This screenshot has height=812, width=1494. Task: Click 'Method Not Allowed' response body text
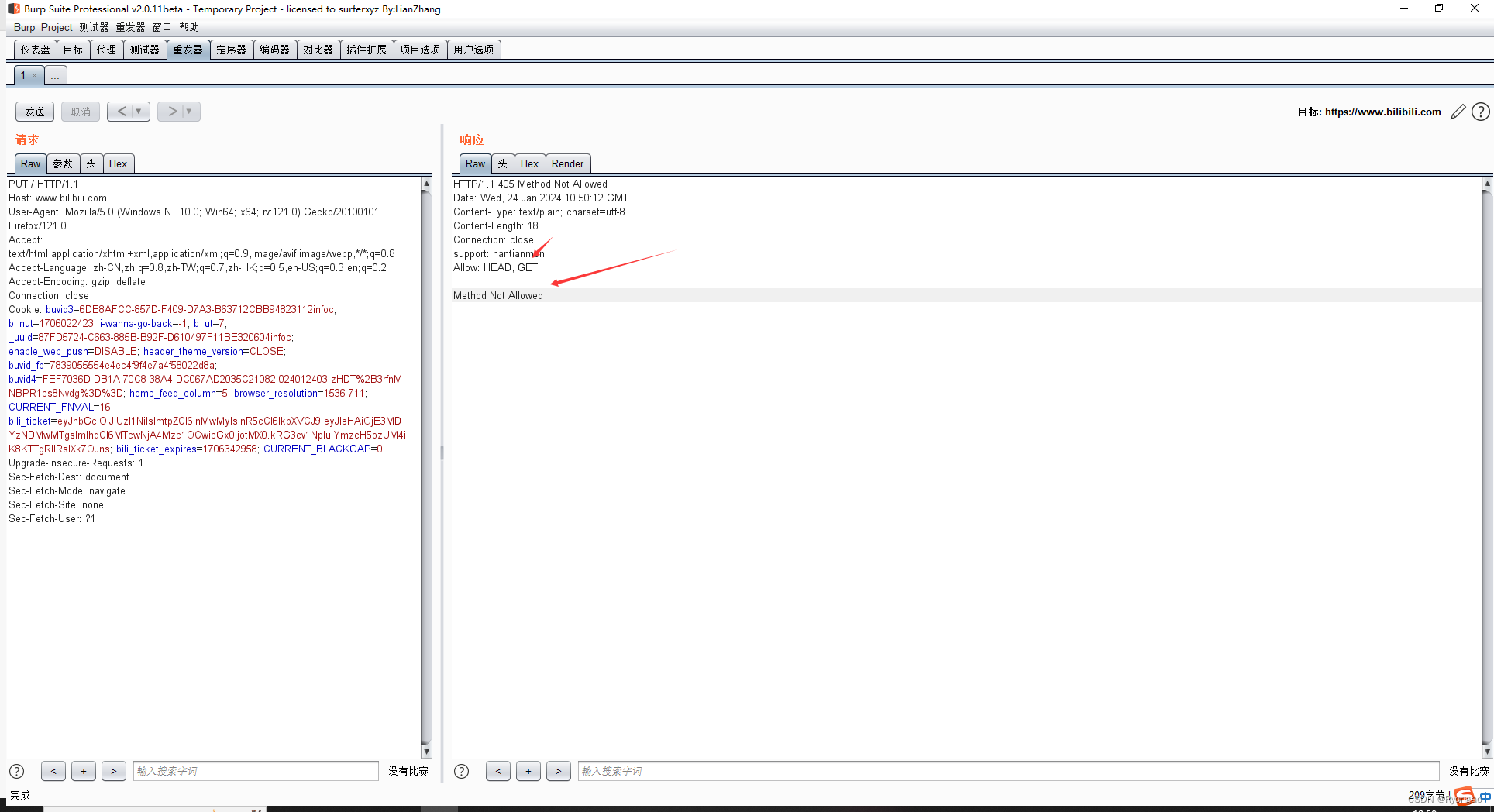(498, 295)
